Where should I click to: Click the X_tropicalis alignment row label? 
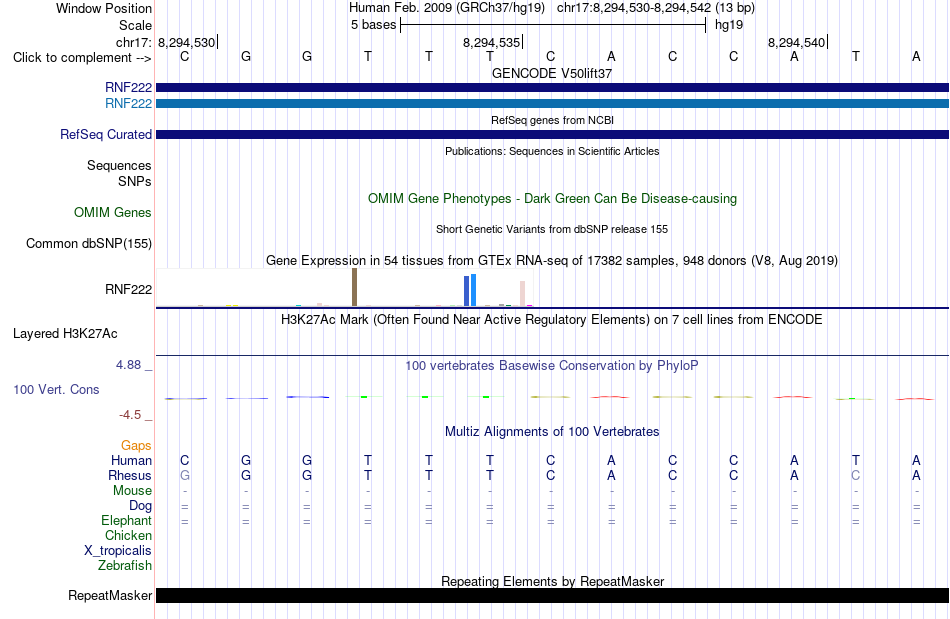click(118, 551)
